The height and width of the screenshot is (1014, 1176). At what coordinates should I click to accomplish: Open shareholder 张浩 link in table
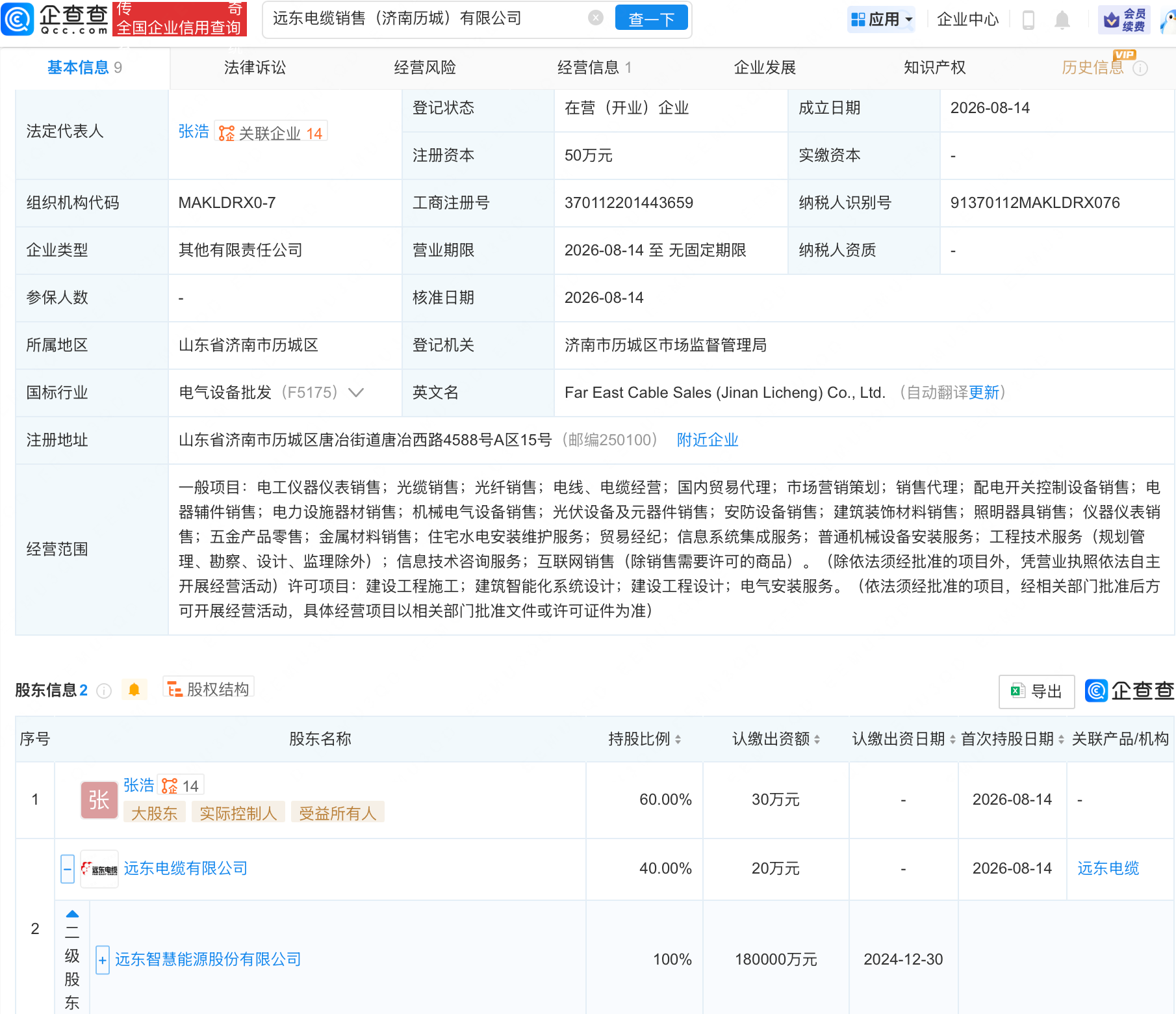coord(139,785)
